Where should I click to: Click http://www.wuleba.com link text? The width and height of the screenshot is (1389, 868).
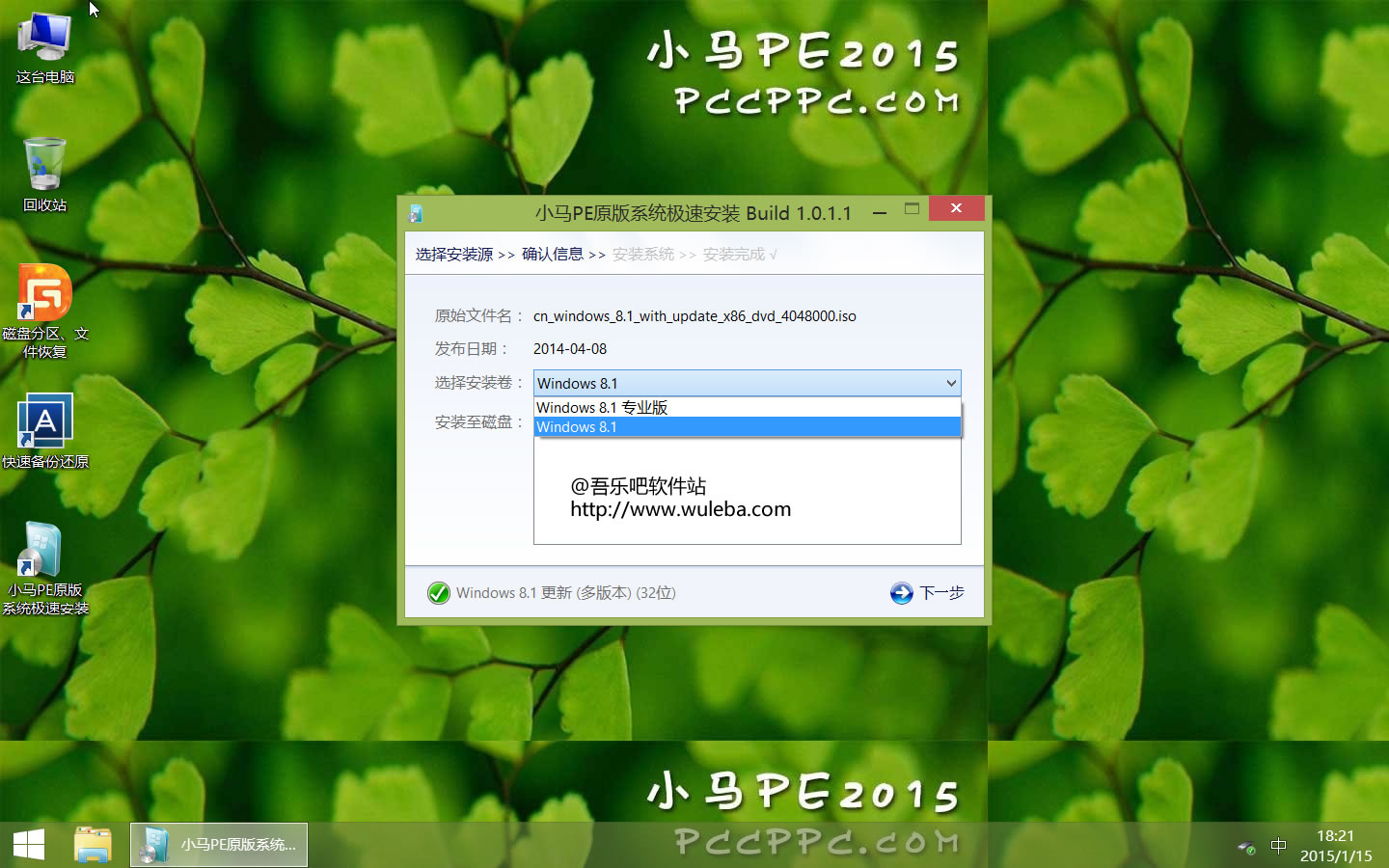[x=680, y=509]
